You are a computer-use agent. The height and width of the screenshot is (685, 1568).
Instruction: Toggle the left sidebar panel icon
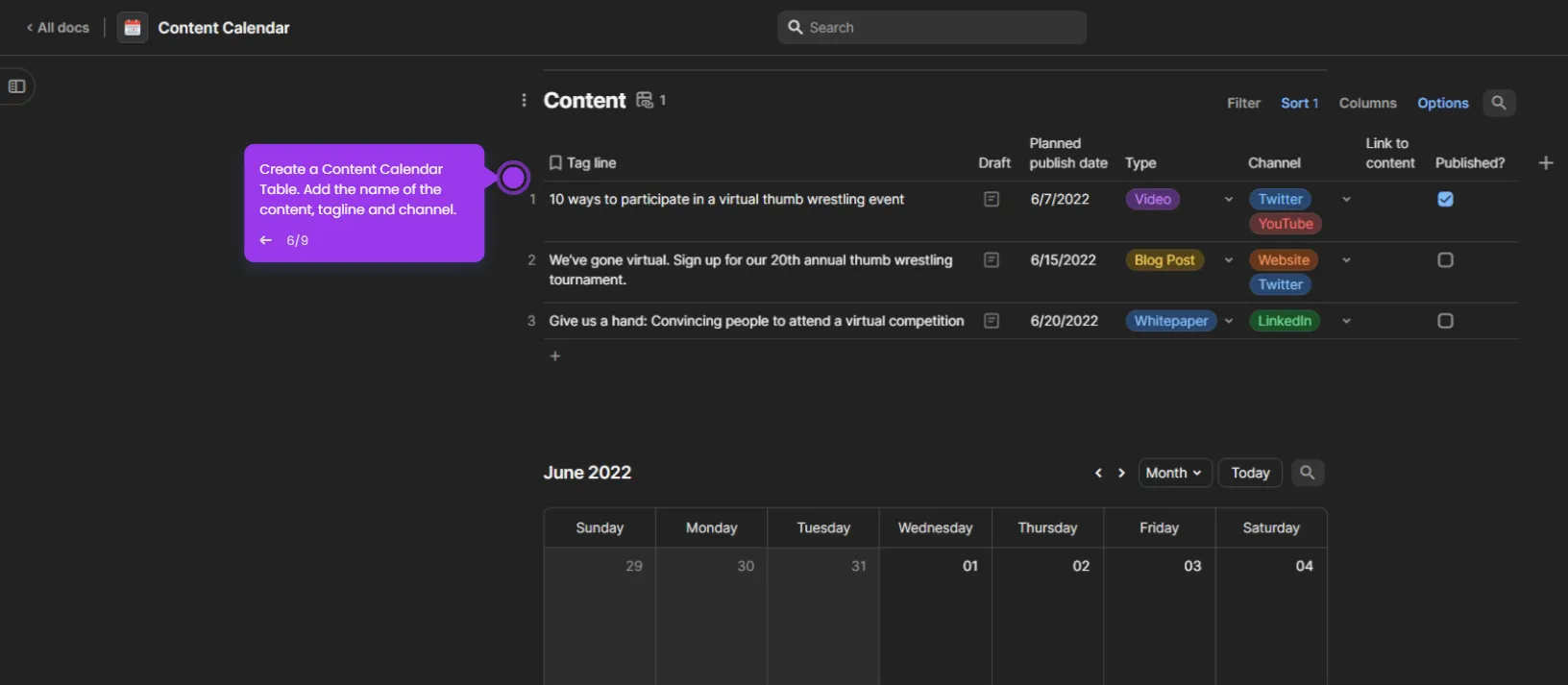point(16,86)
